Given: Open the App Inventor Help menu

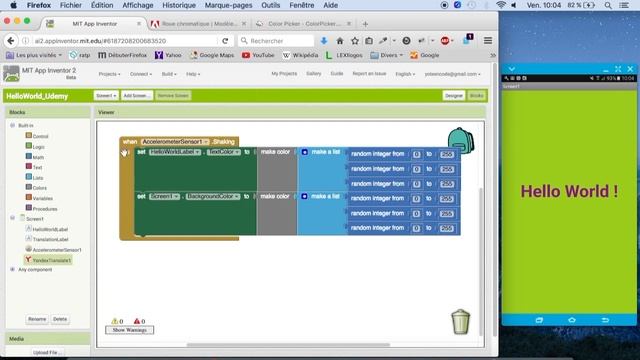Looking at the screenshot, I should (193, 74).
